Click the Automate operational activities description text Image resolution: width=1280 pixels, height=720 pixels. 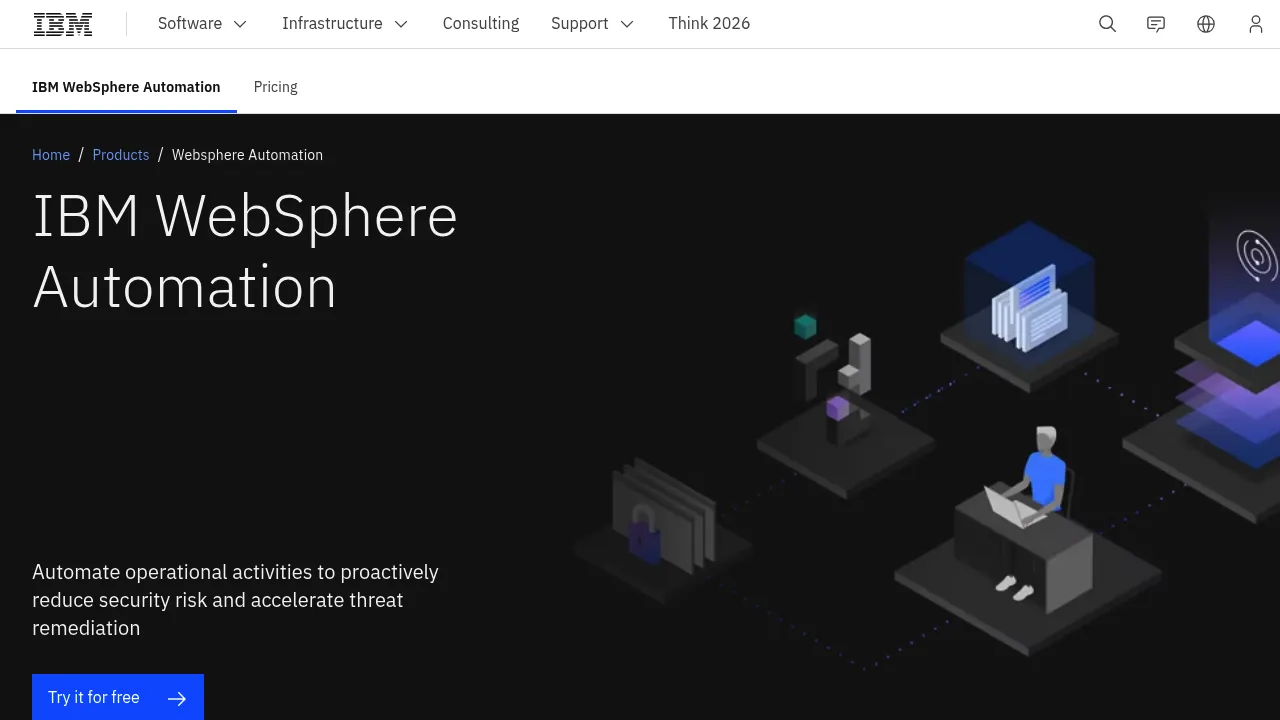[236, 600]
